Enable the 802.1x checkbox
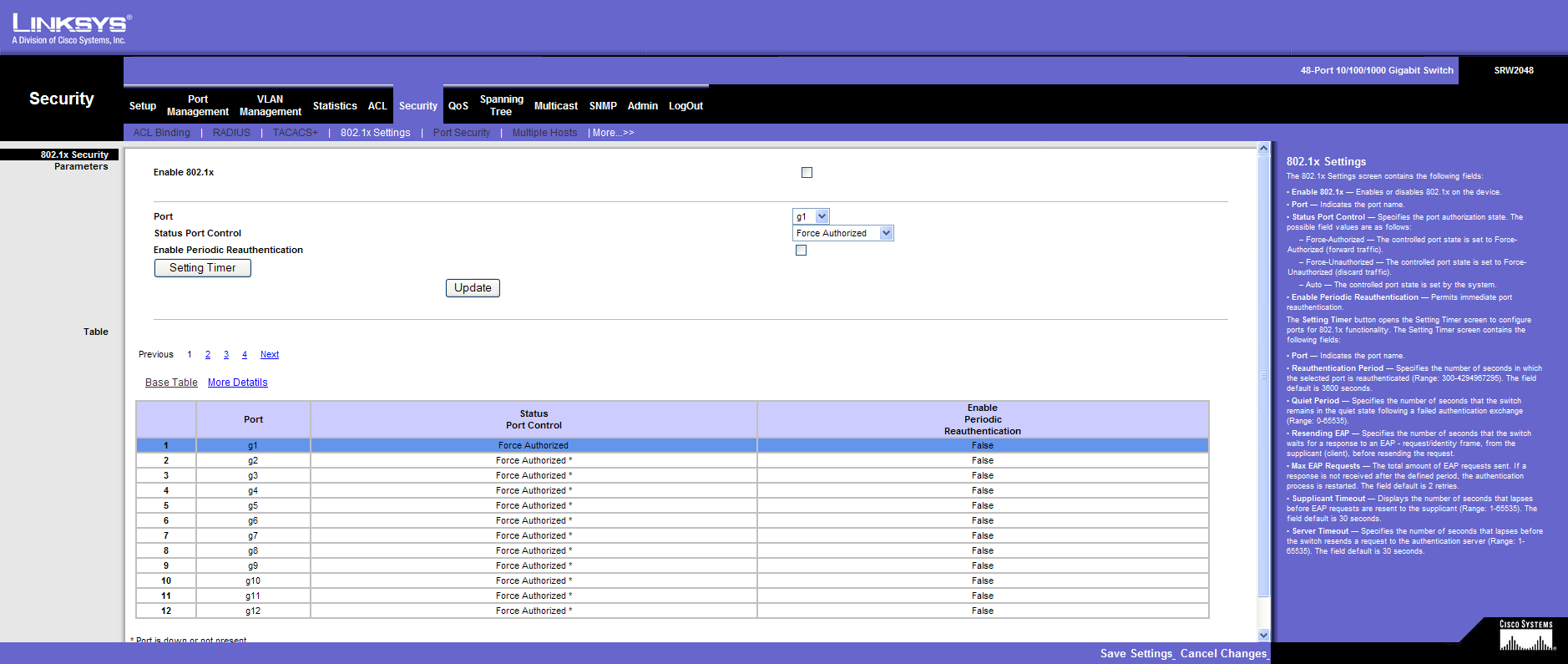The image size is (1568, 664). coord(807,173)
